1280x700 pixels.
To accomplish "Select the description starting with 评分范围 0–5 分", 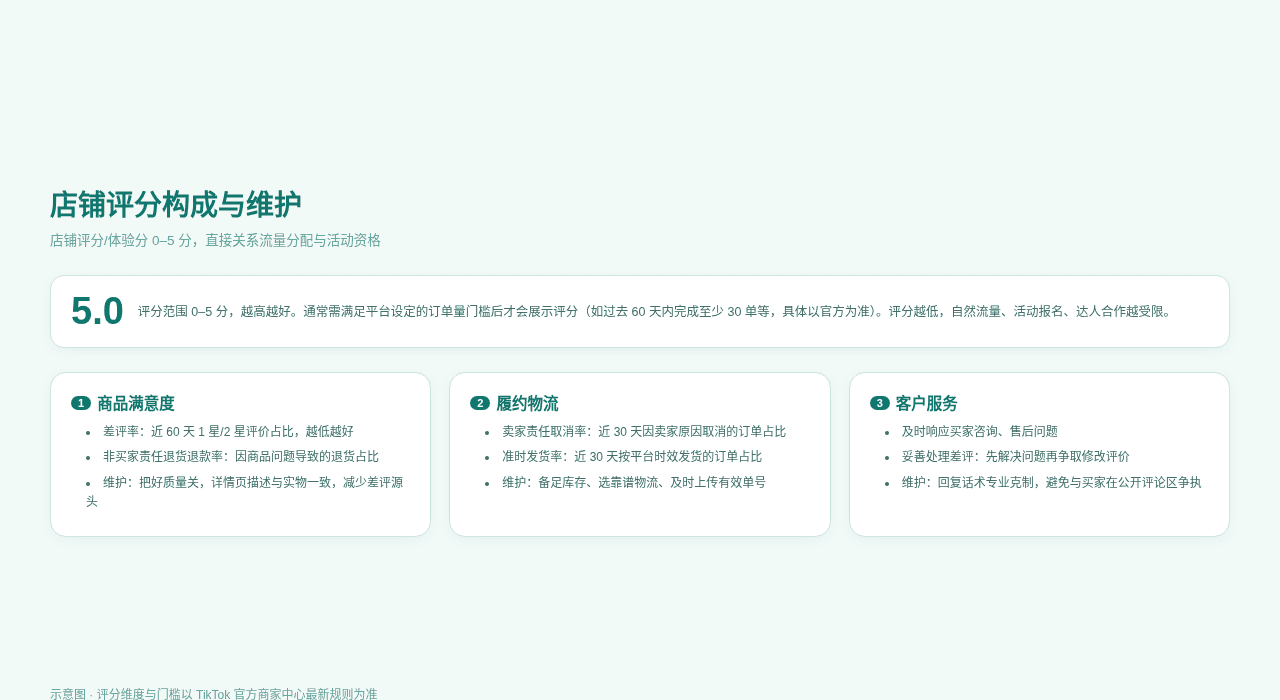I will tap(656, 311).
